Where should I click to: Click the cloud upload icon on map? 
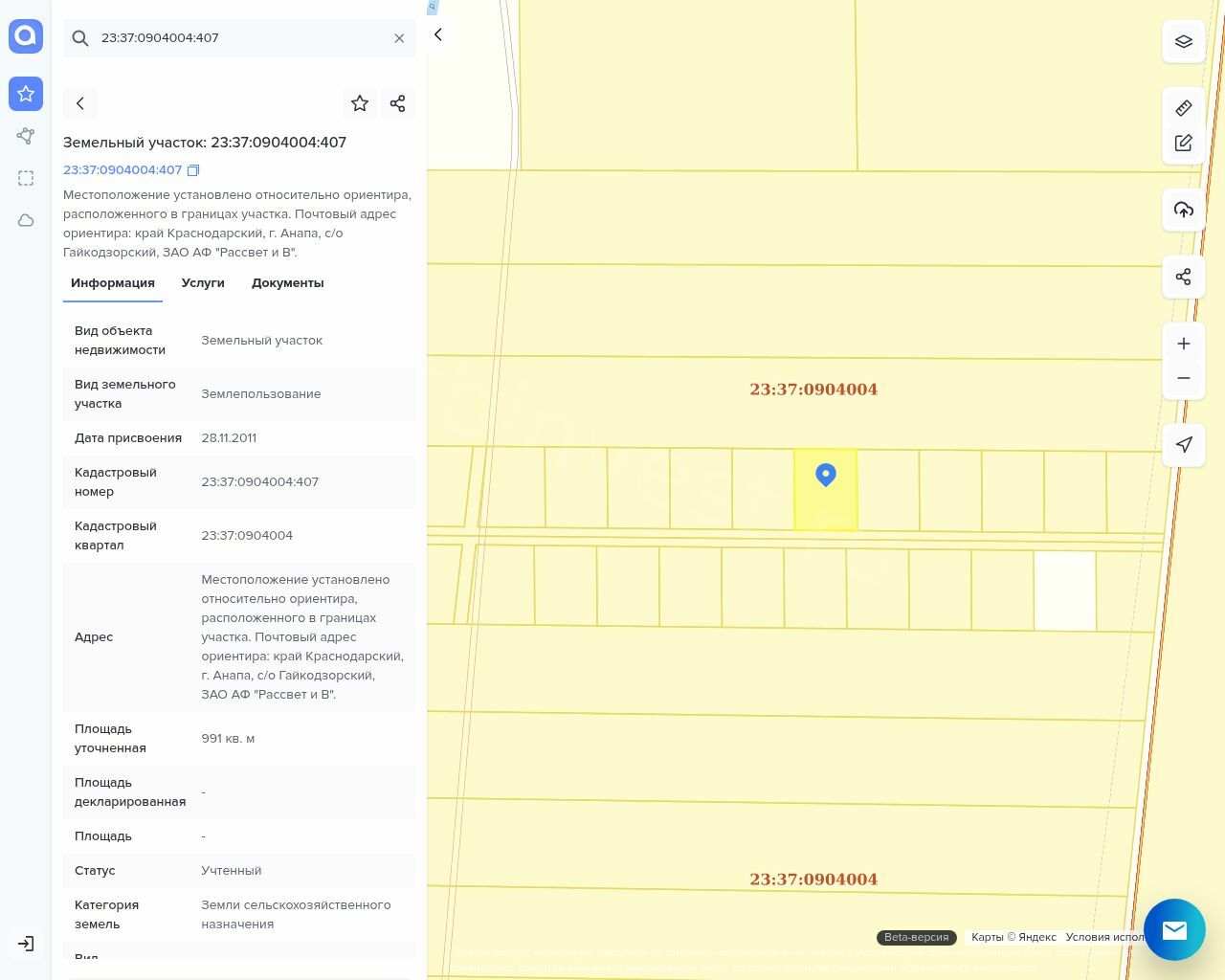[1184, 211]
